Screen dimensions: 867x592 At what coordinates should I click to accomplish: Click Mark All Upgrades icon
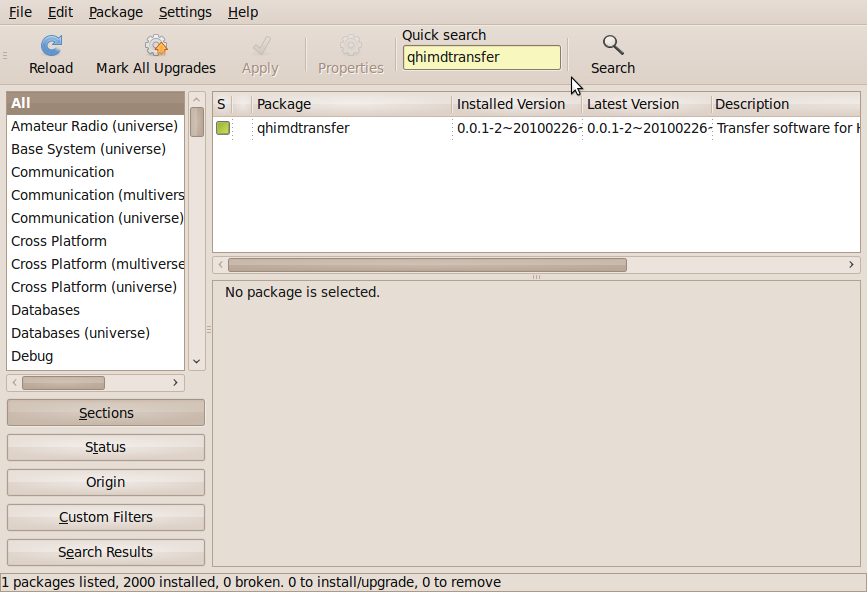[x=156, y=46]
